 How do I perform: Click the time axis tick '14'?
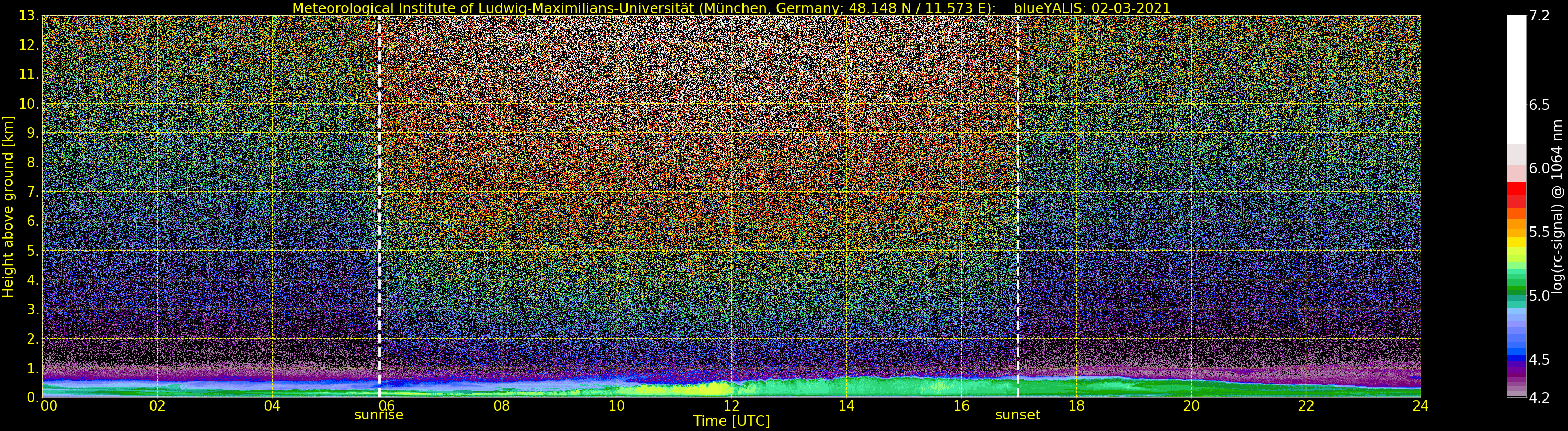click(846, 406)
